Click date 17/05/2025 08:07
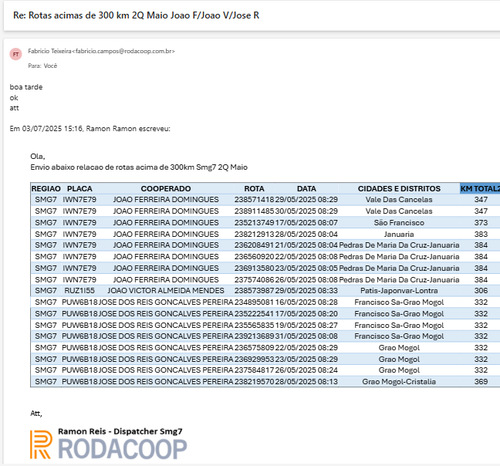This screenshot has width=500, height=466. pos(306,223)
